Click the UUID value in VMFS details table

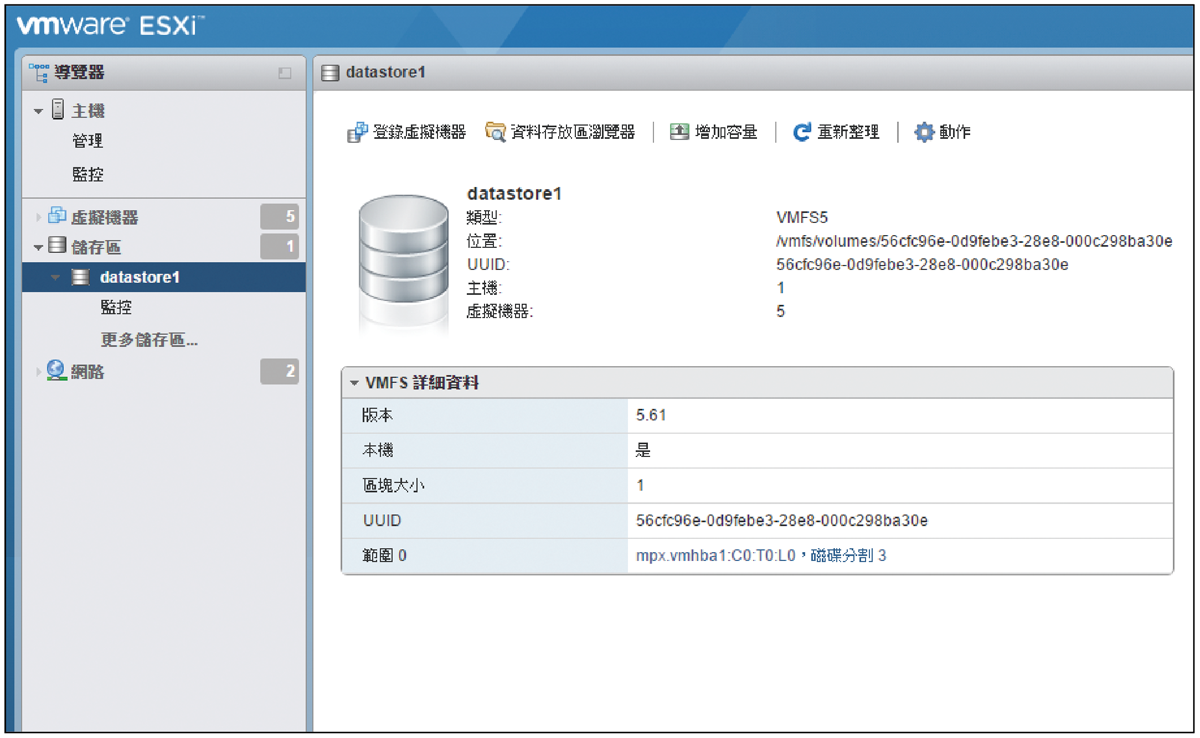click(x=782, y=520)
